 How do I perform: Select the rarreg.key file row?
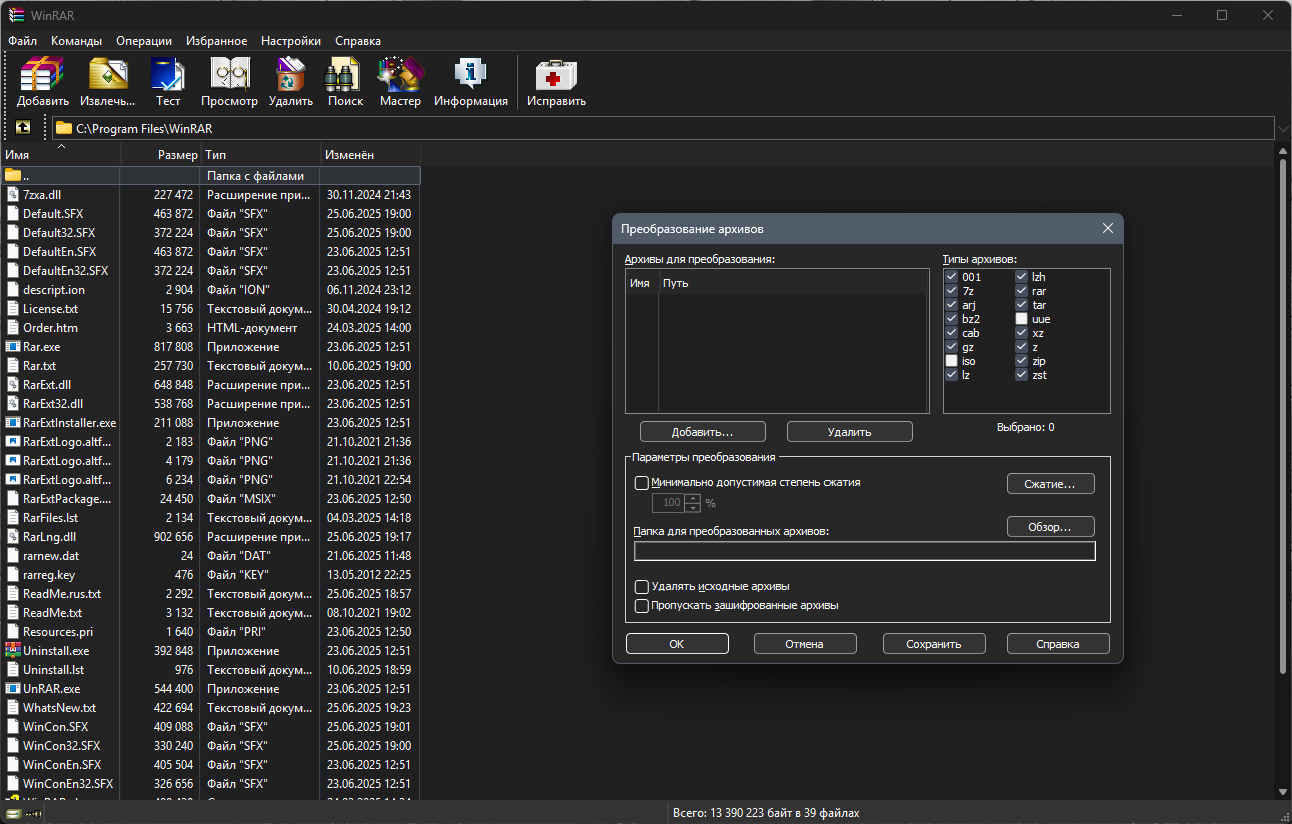(210, 575)
